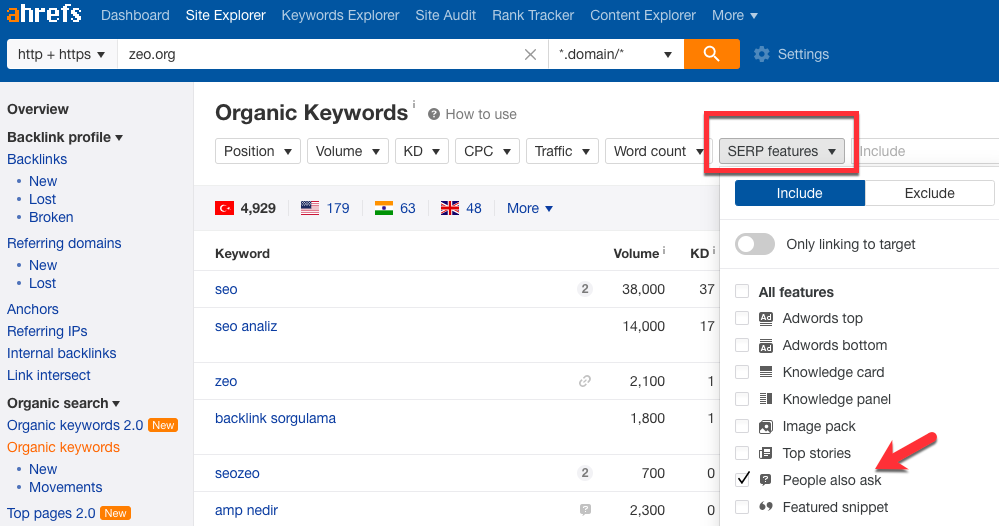This screenshot has height=526, width=999.
Task: Clear the zeo.org search field
Action: tap(530, 55)
